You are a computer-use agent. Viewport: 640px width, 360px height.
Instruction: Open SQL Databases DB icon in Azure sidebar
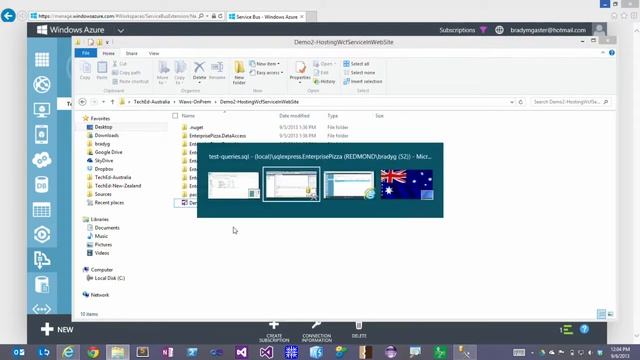[42, 185]
